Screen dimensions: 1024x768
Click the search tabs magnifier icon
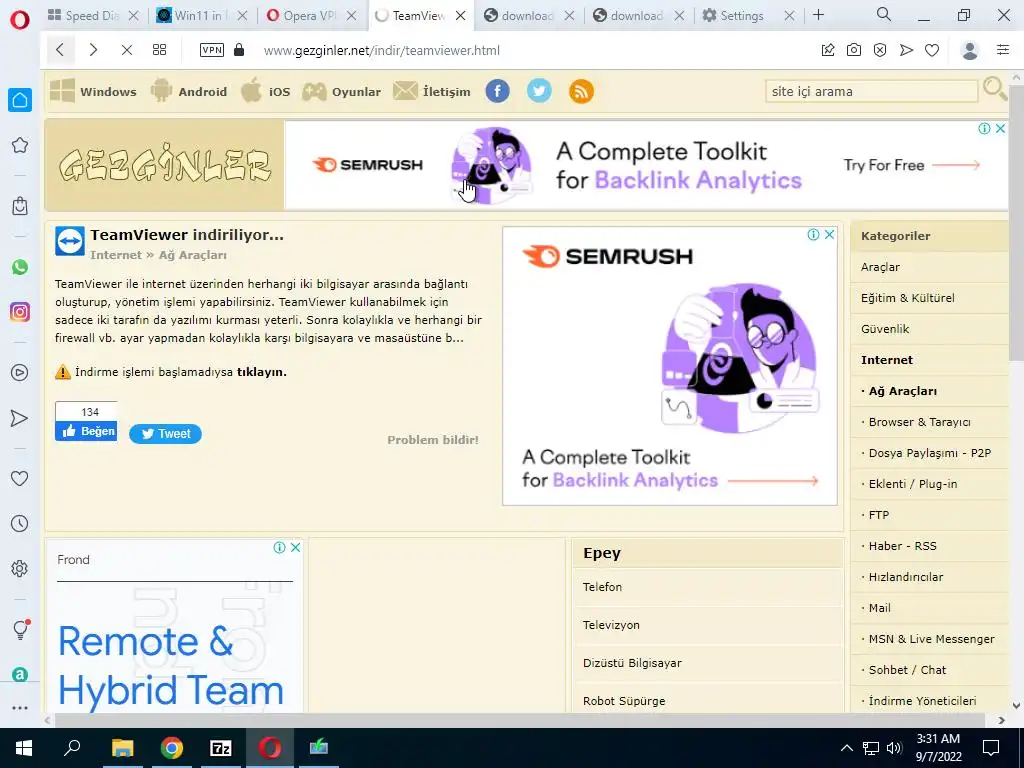click(x=884, y=14)
